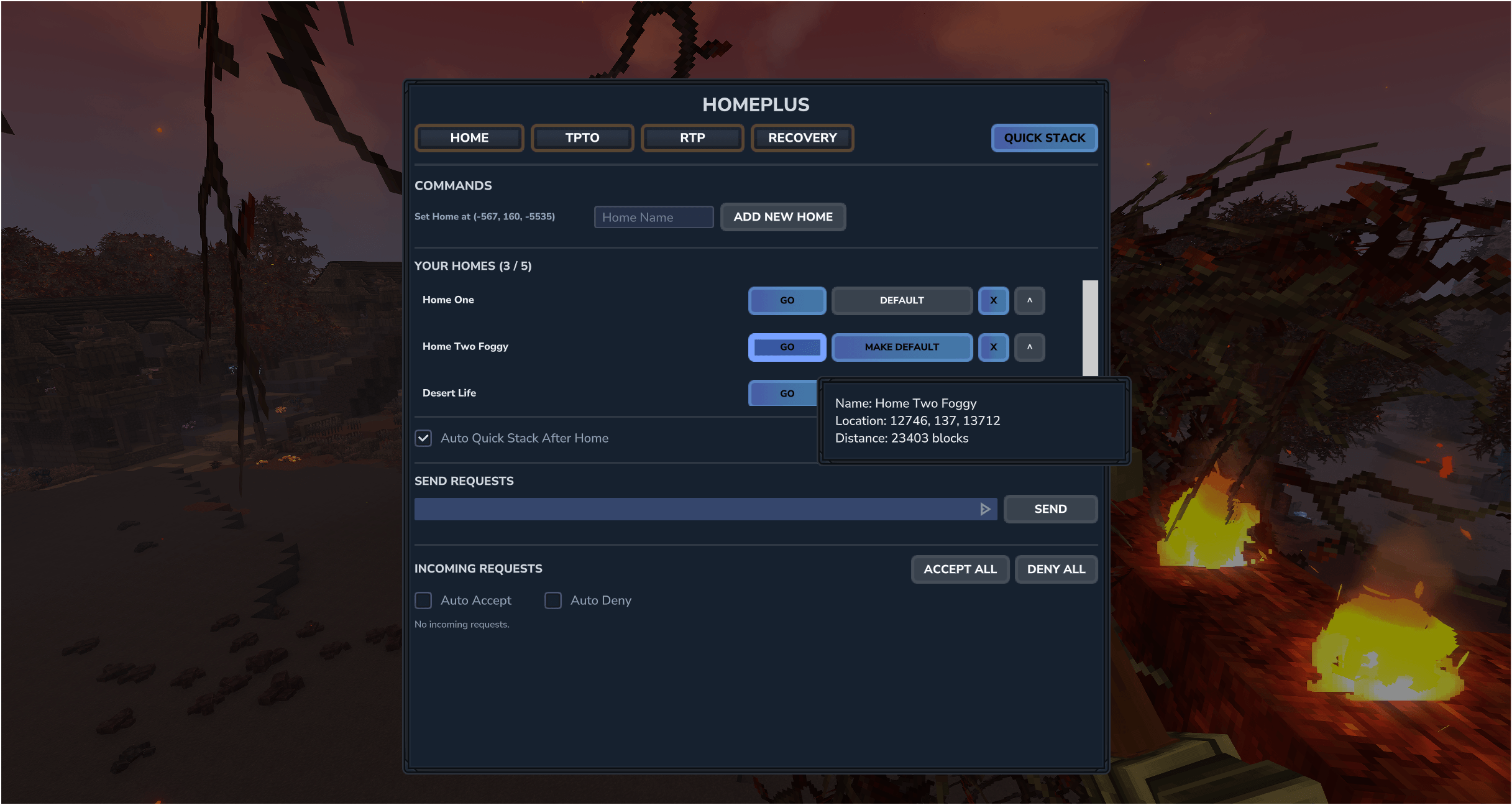Click the Home Name input field
1512x805 pixels.
point(653,217)
